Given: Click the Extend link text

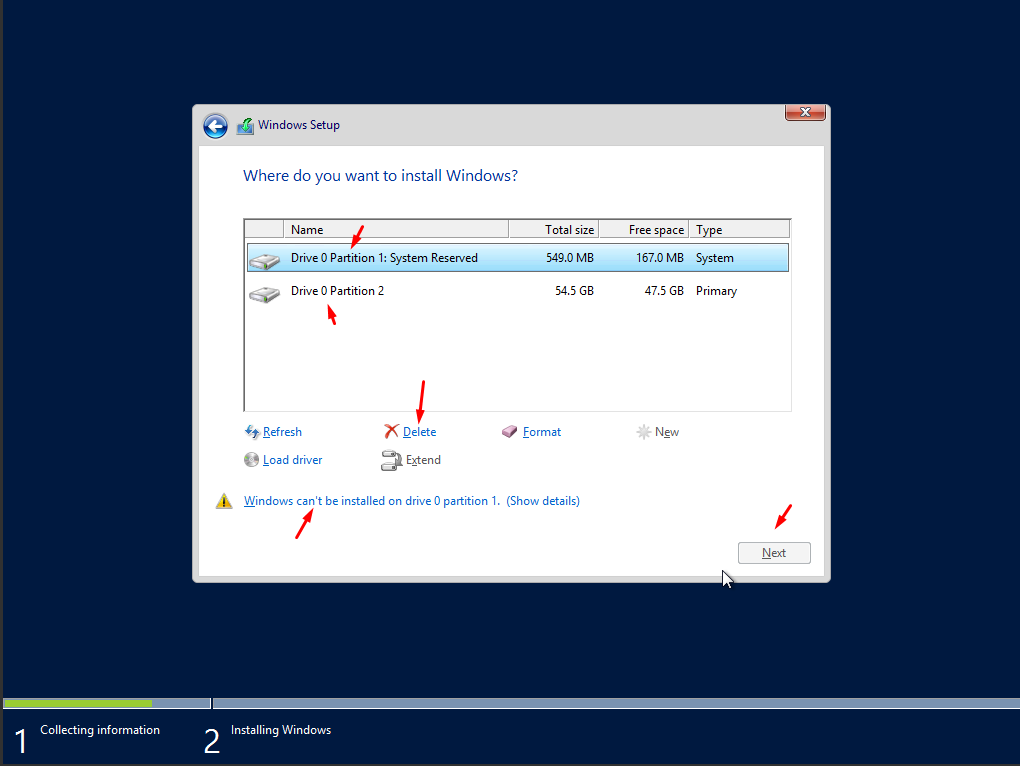Looking at the screenshot, I should click(423, 460).
